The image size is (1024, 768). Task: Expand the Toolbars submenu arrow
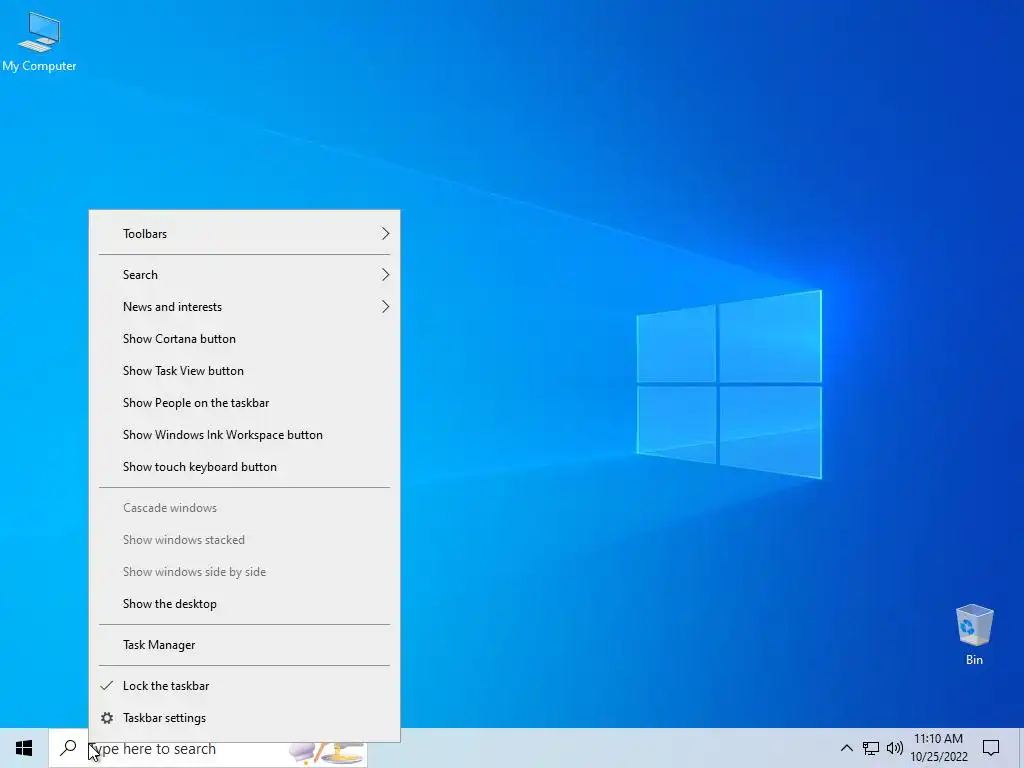pos(385,234)
